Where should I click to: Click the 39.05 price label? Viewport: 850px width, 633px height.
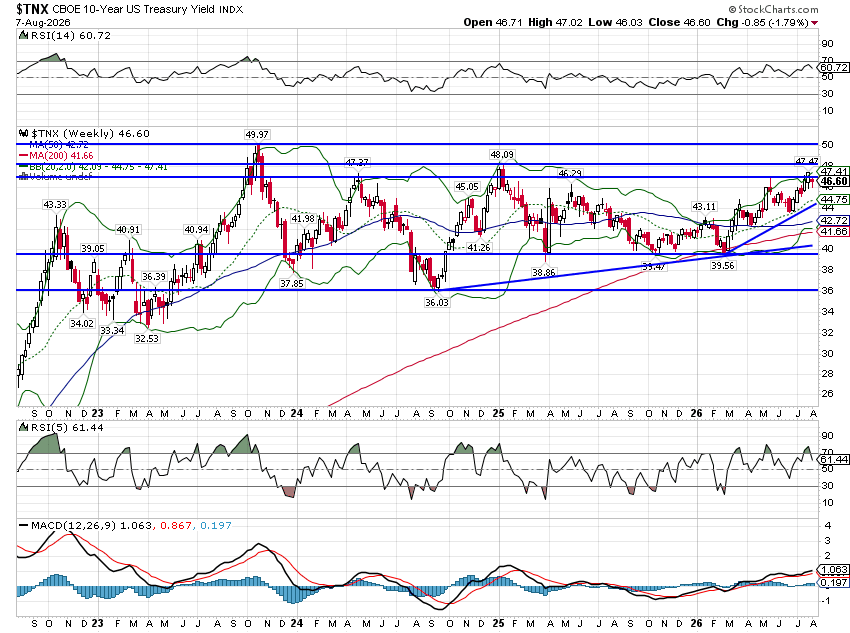tap(93, 248)
